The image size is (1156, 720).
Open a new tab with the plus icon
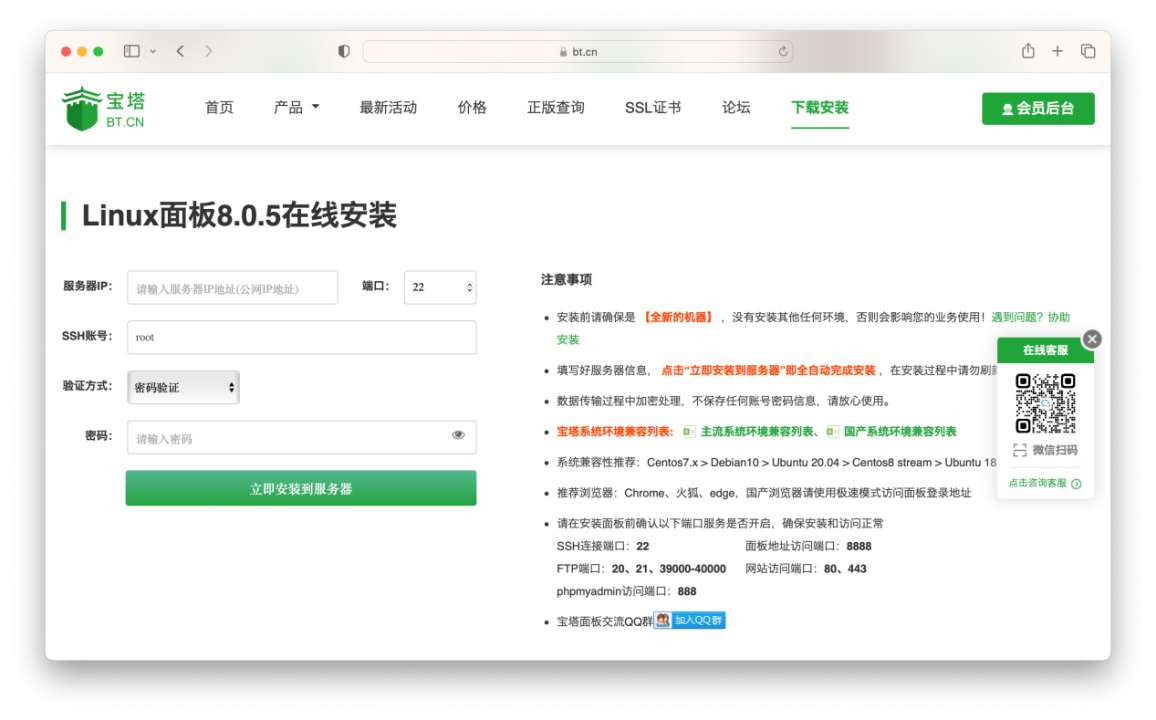point(1057,51)
